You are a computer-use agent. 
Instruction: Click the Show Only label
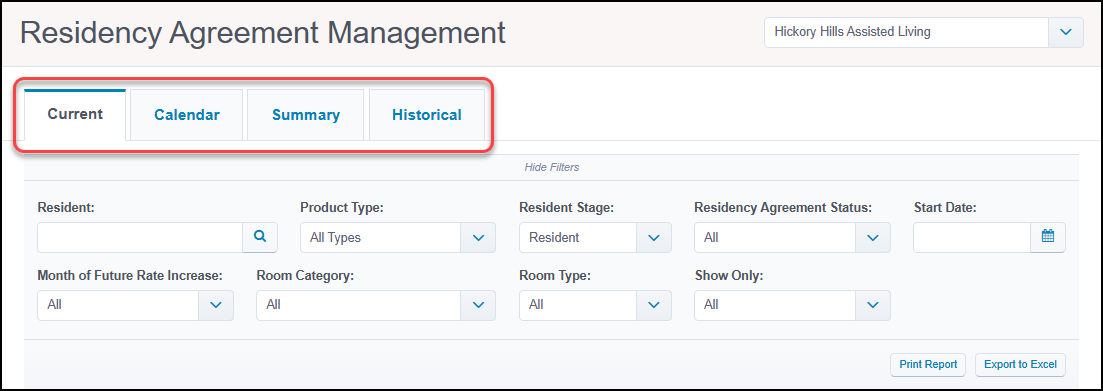pos(728,276)
